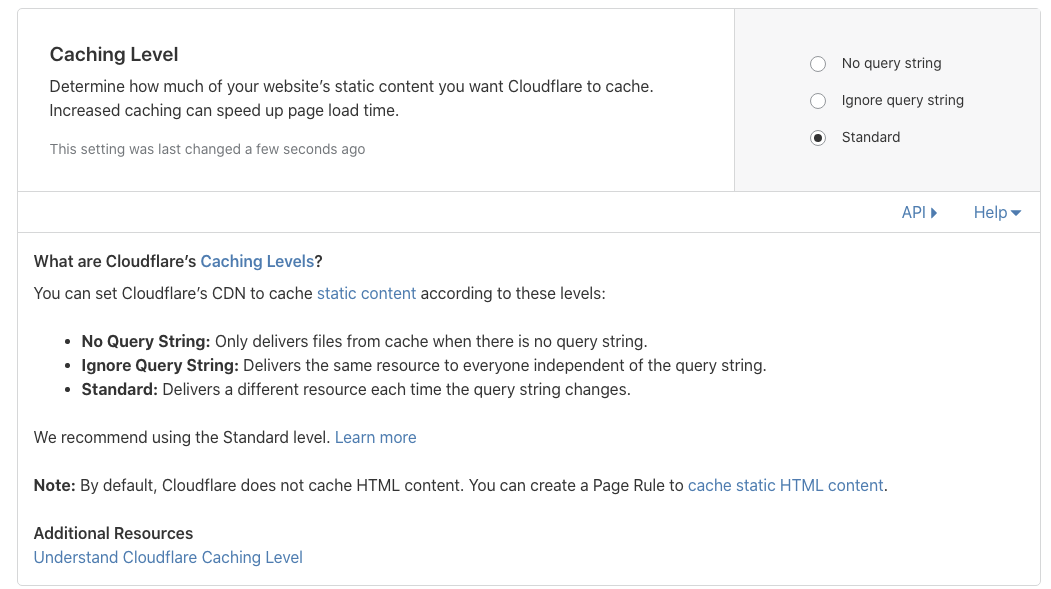Follow the static content link
1051x589 pixels.
(366, 293)
